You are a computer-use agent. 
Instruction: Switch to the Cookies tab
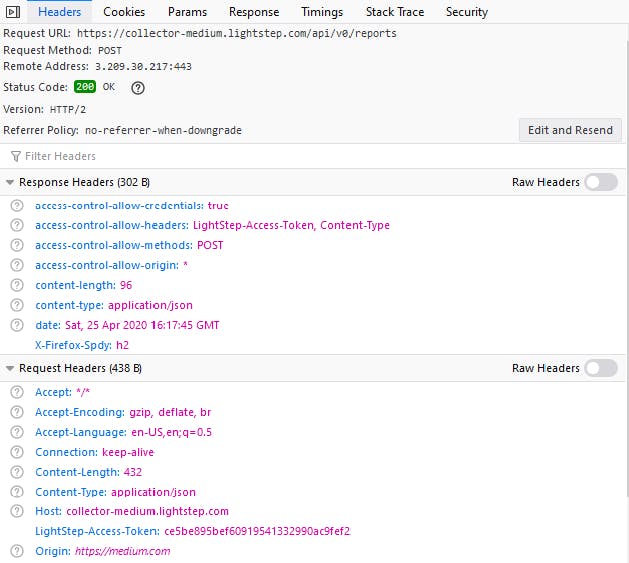(124, 12)
